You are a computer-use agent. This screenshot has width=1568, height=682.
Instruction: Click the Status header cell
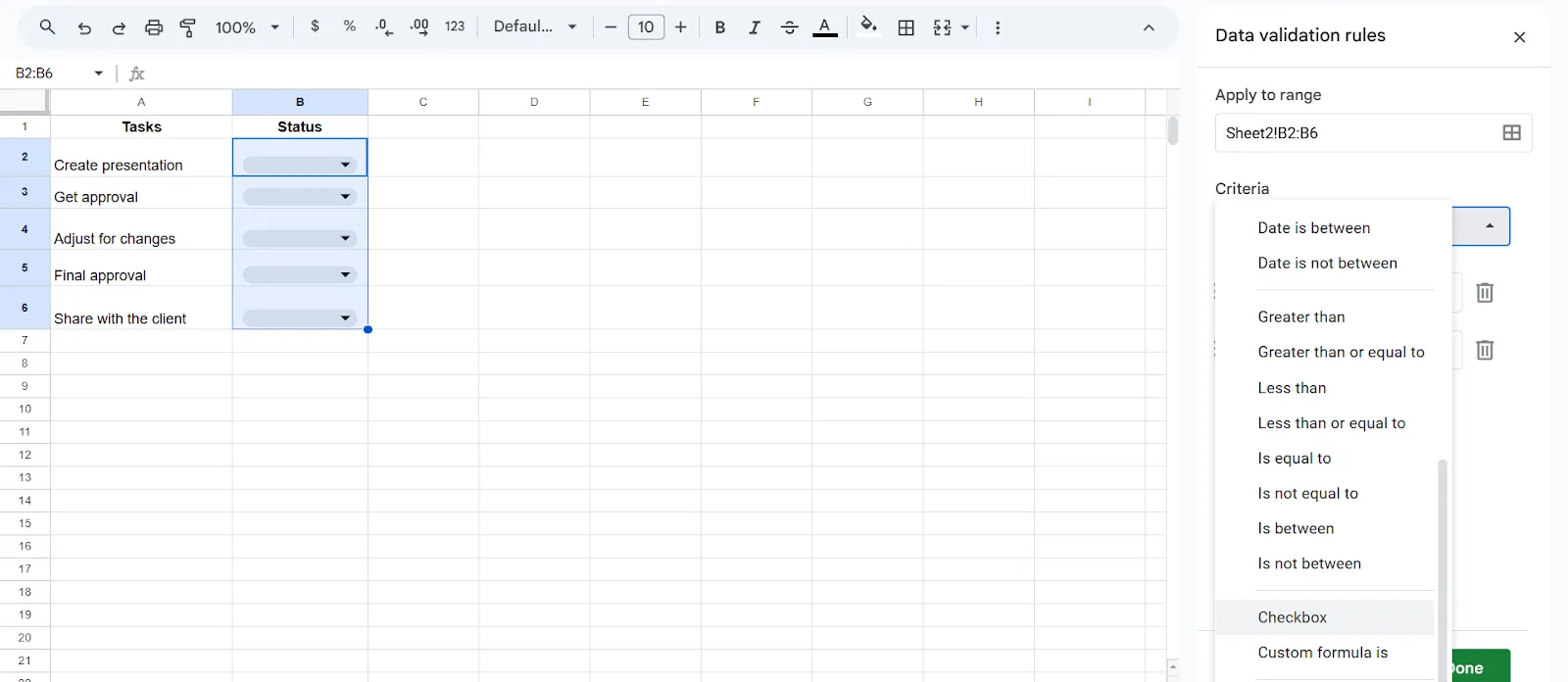point(300,126)
